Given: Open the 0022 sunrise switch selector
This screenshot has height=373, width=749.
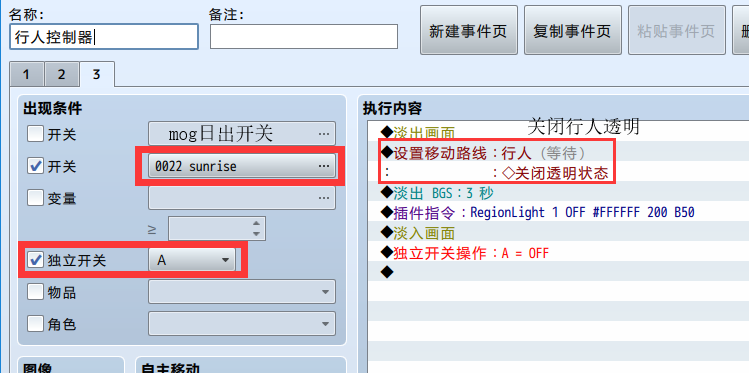Looking at the screenshot, I should click(x=242, y=166).
